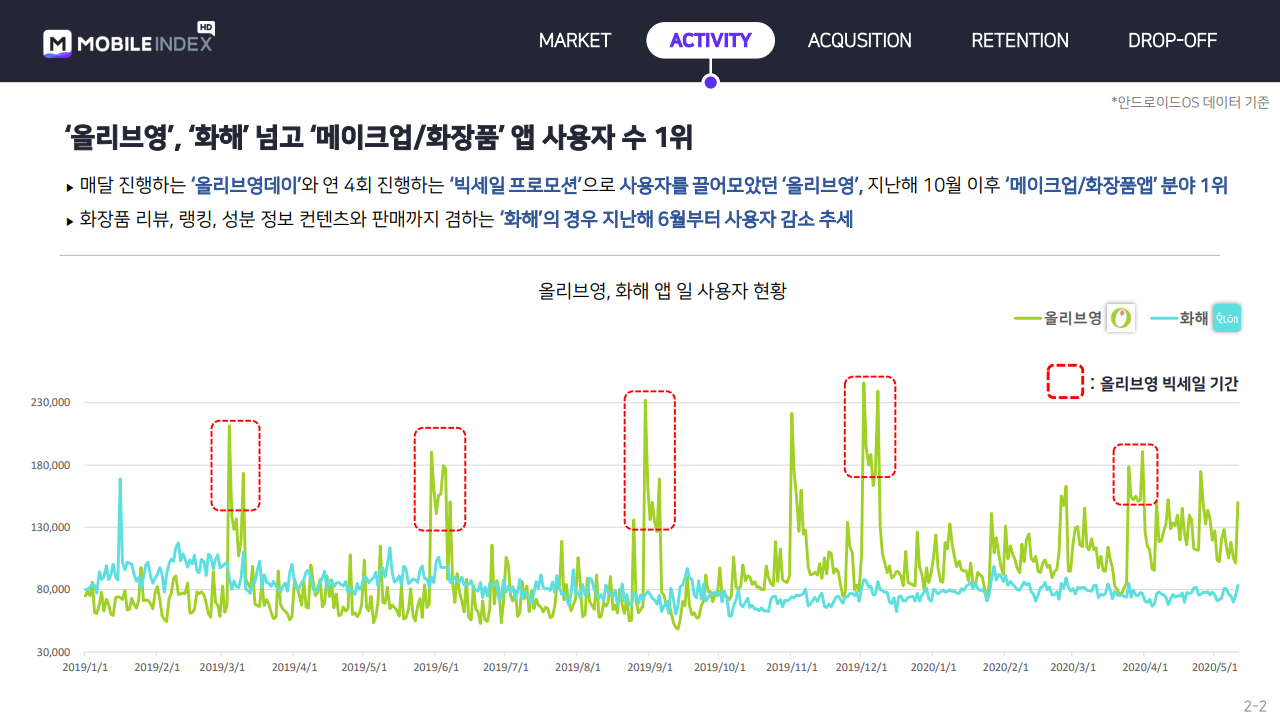The width and height of the screenshot is (1280, 720).
Task: Click the red dashed box legend icon
Action: (1065, 381)
